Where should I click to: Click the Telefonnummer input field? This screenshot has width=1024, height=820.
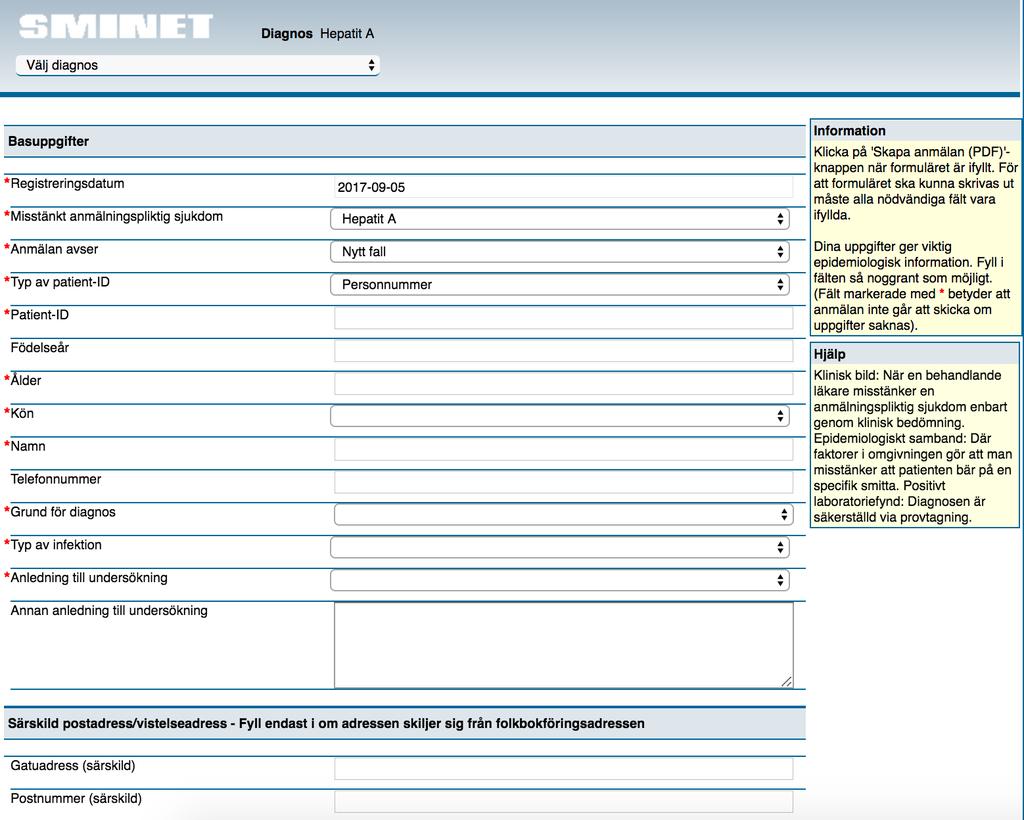tap(563, 482)
